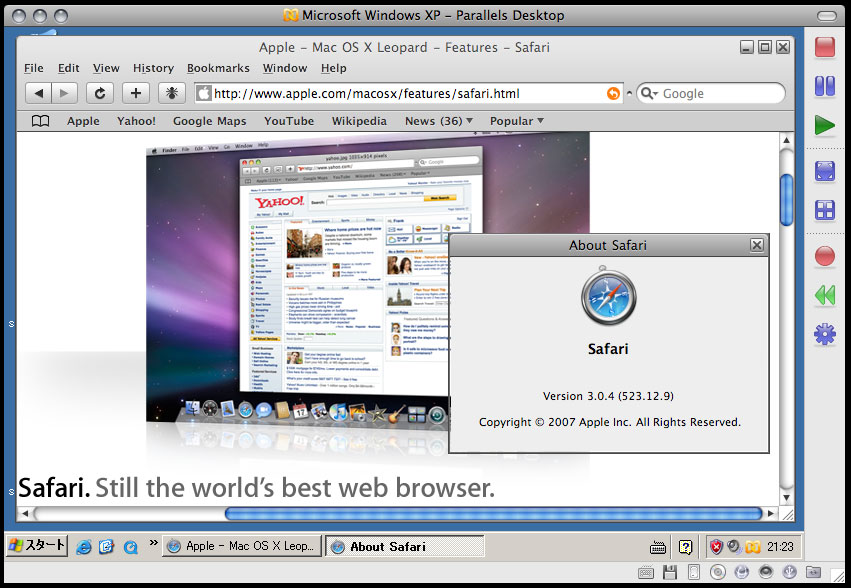Click the Leopard desktop screenshot image
Viewport: 851px width, 588px height.
point(297,282)
